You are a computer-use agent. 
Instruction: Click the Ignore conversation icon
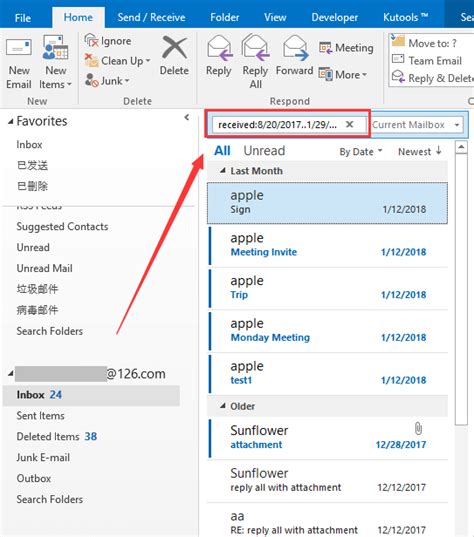[91, 41]
